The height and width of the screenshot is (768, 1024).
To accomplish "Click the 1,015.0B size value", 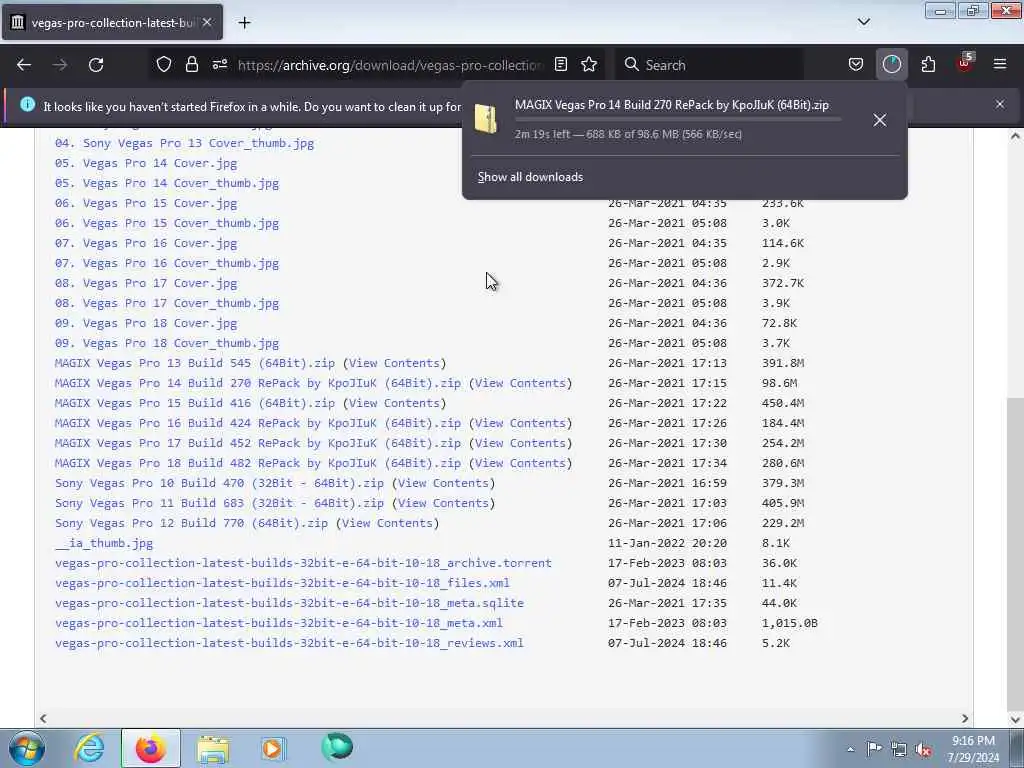I will click(x=790, y=623).
